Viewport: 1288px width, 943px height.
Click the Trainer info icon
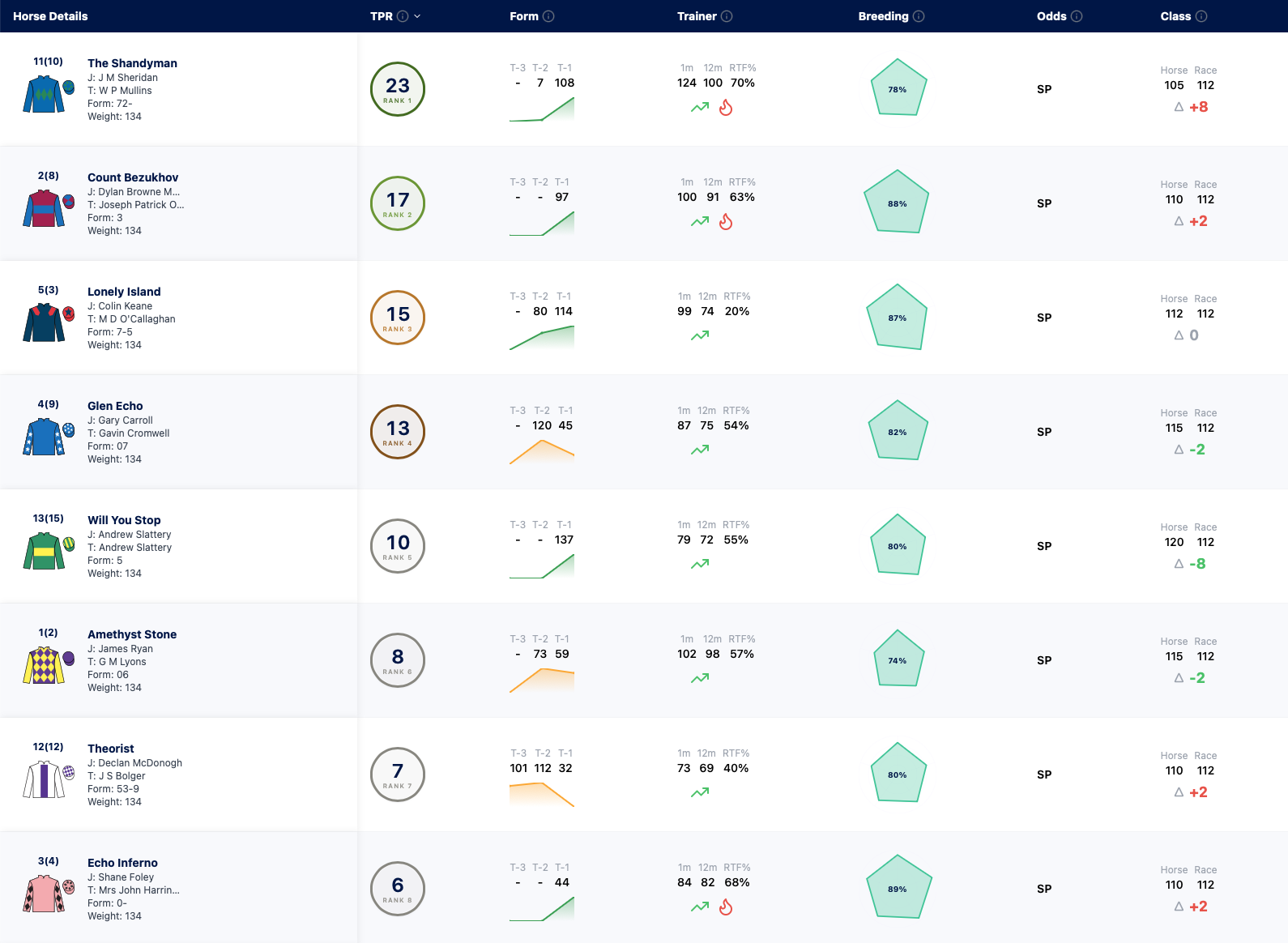click(727, 16)
